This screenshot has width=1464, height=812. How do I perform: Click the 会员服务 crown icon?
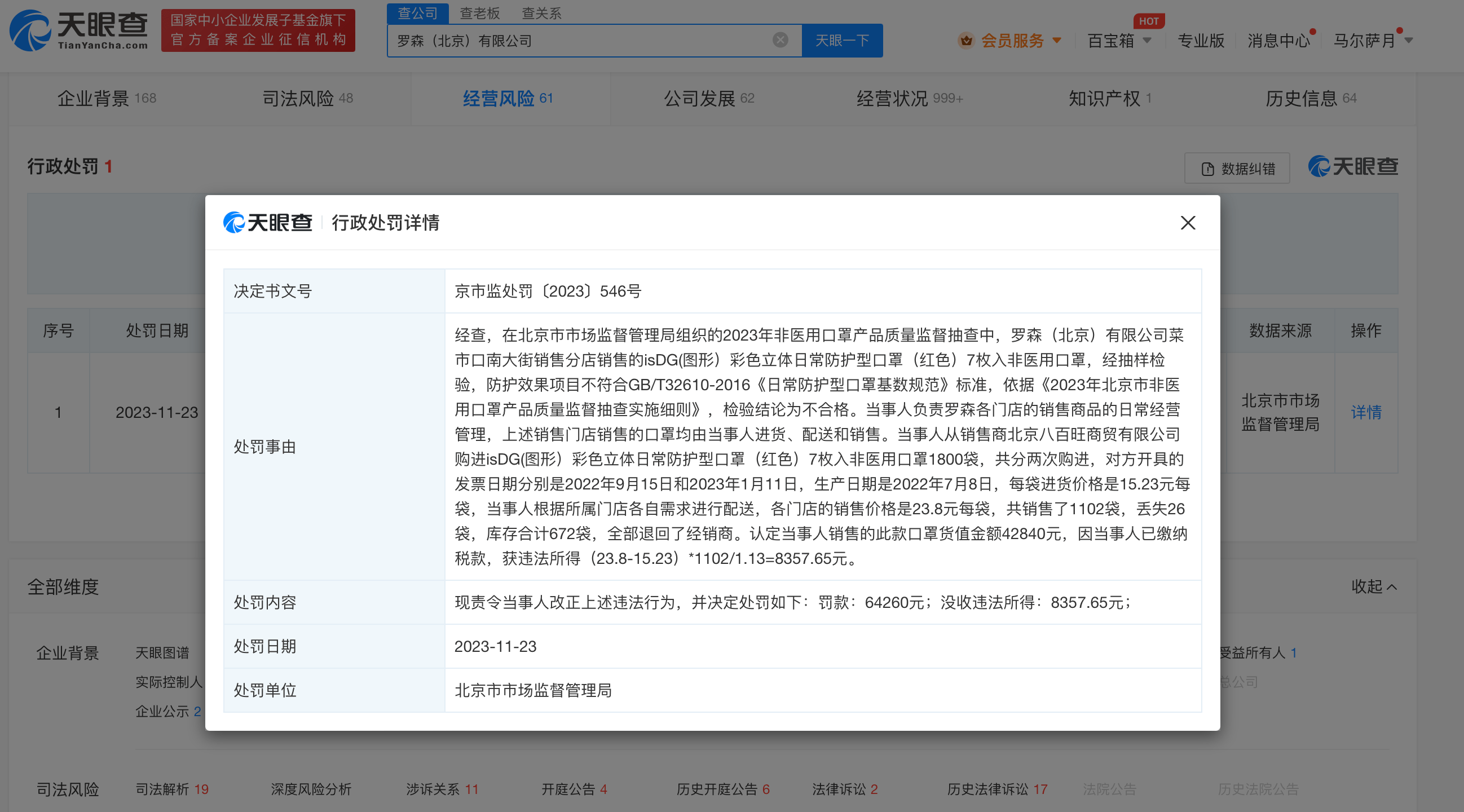click(965, 41)
